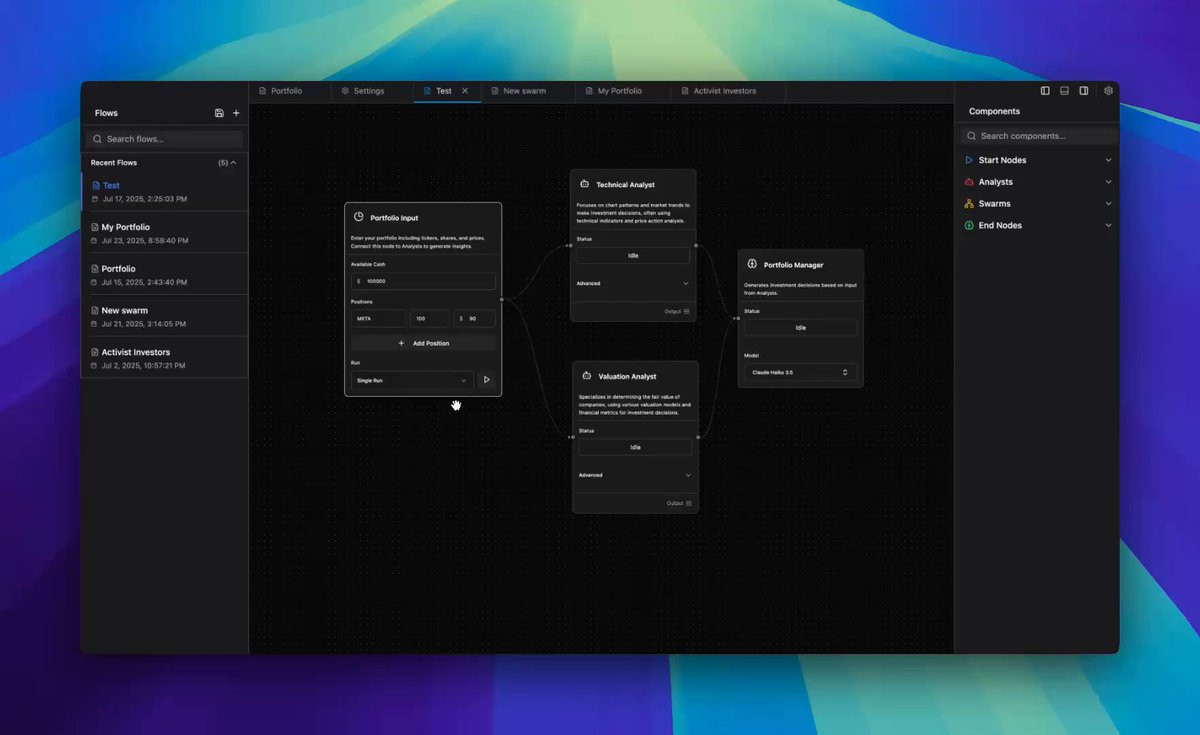Click the Portfolio Input output connection handle
The height and width of the screenshot is (735, 1200).
(x=502, y=299)
